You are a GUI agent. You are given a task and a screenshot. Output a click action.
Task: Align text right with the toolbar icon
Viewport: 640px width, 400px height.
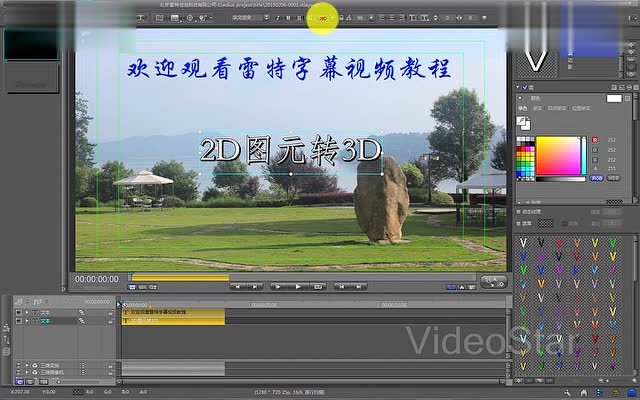point(402,18)
